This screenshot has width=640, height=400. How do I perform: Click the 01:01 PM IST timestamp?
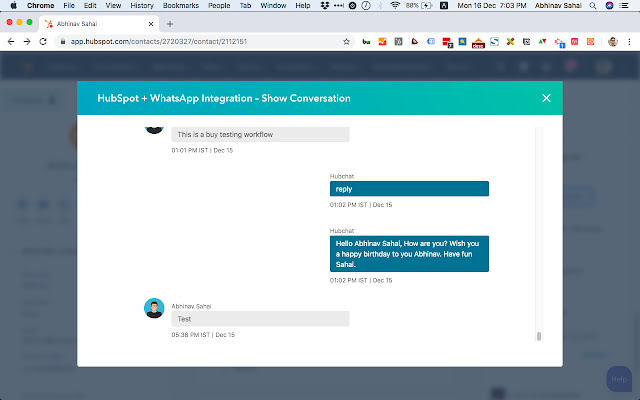pos(202,150)
